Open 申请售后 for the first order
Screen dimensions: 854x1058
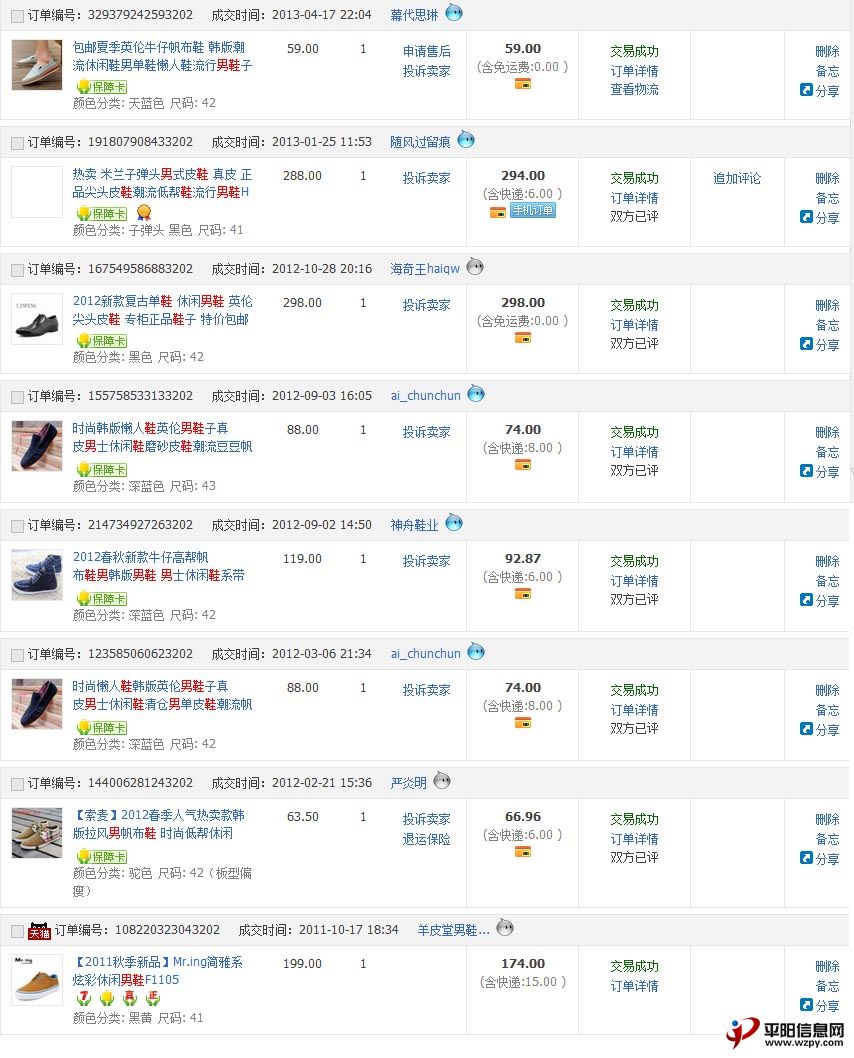pyautogui.click(x=426, y=51)
